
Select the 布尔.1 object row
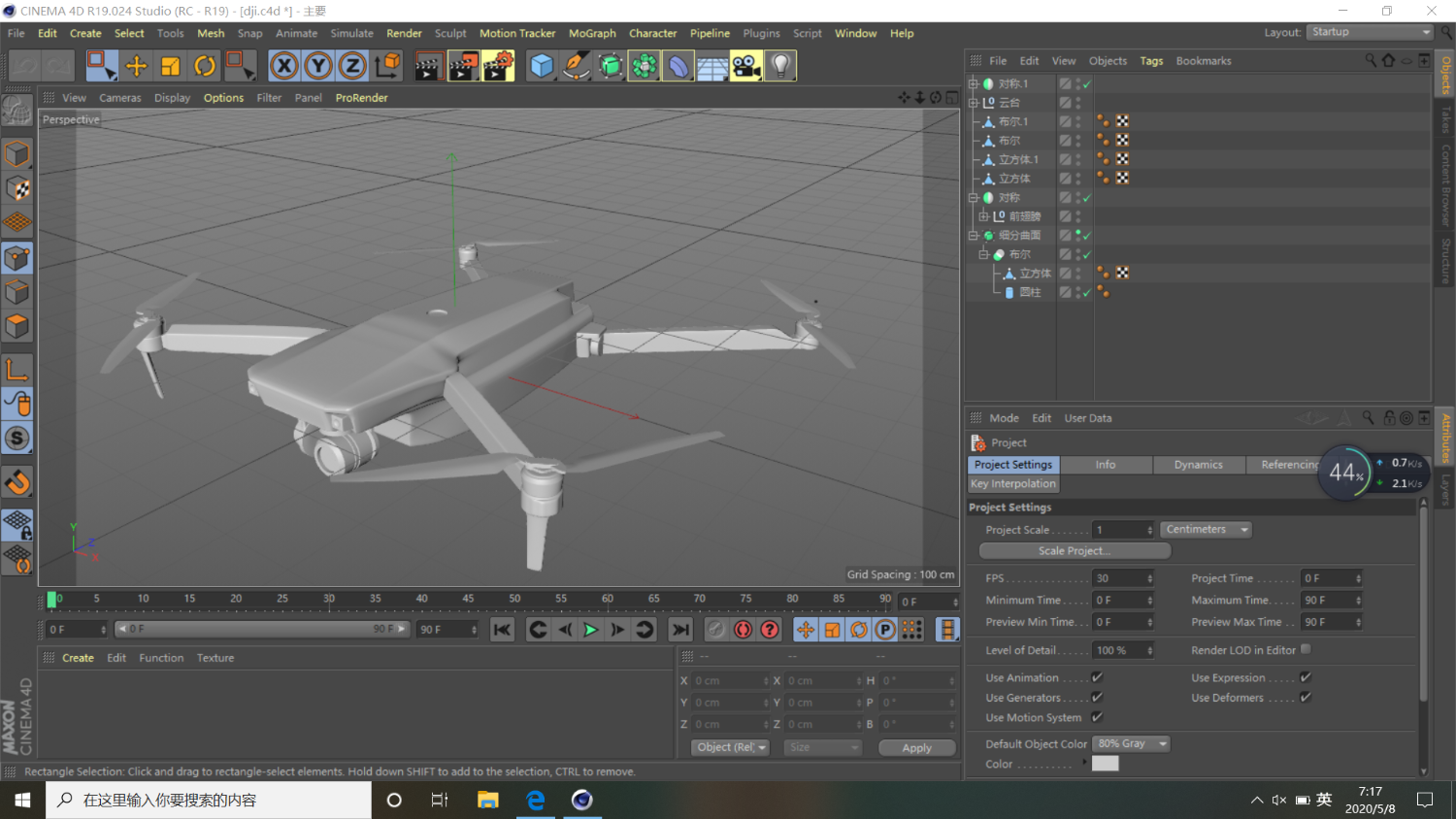coord(1013,121)
